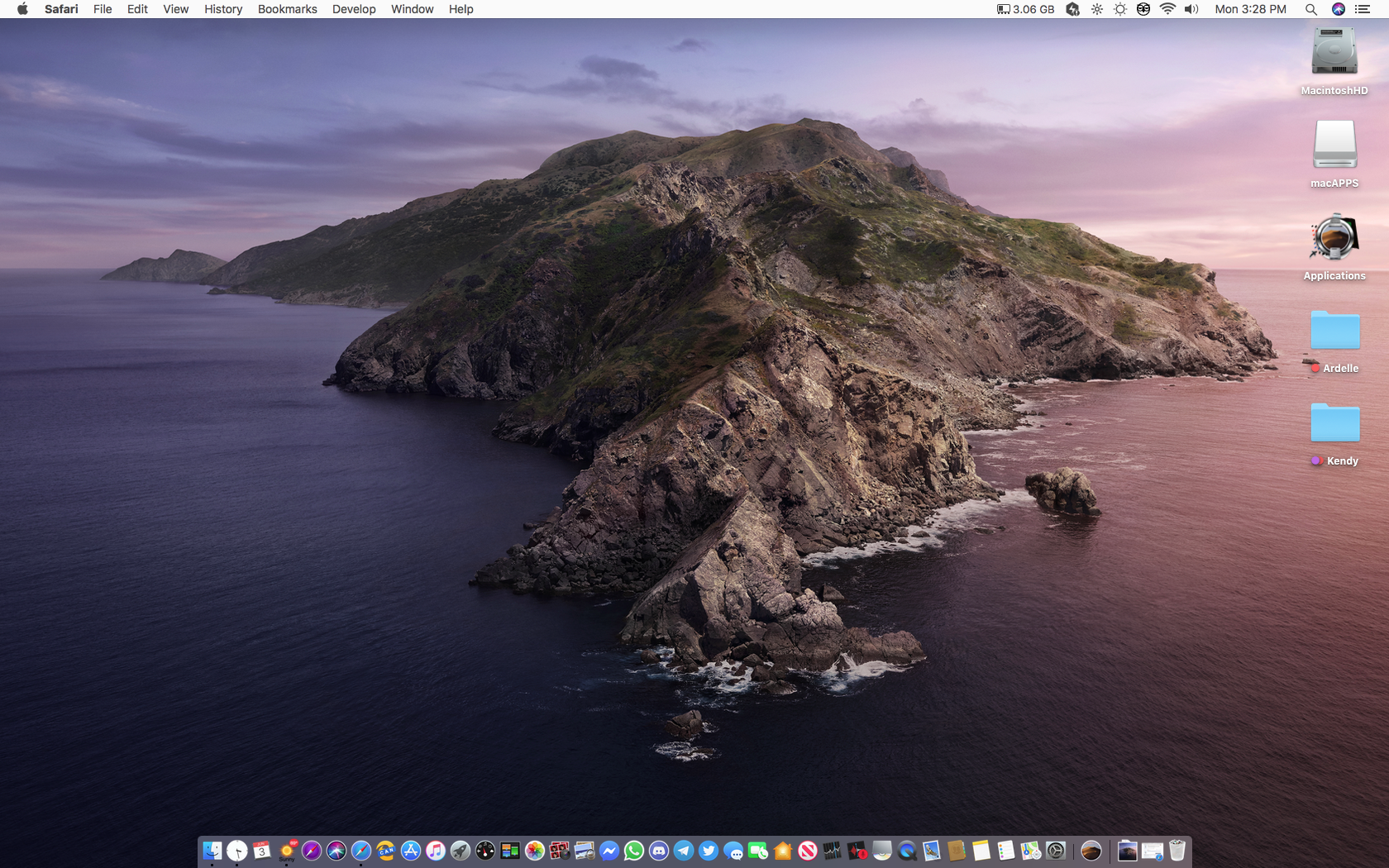Launch Photo Booth from the Dock

pyautogui.click(x=560, y=851)
